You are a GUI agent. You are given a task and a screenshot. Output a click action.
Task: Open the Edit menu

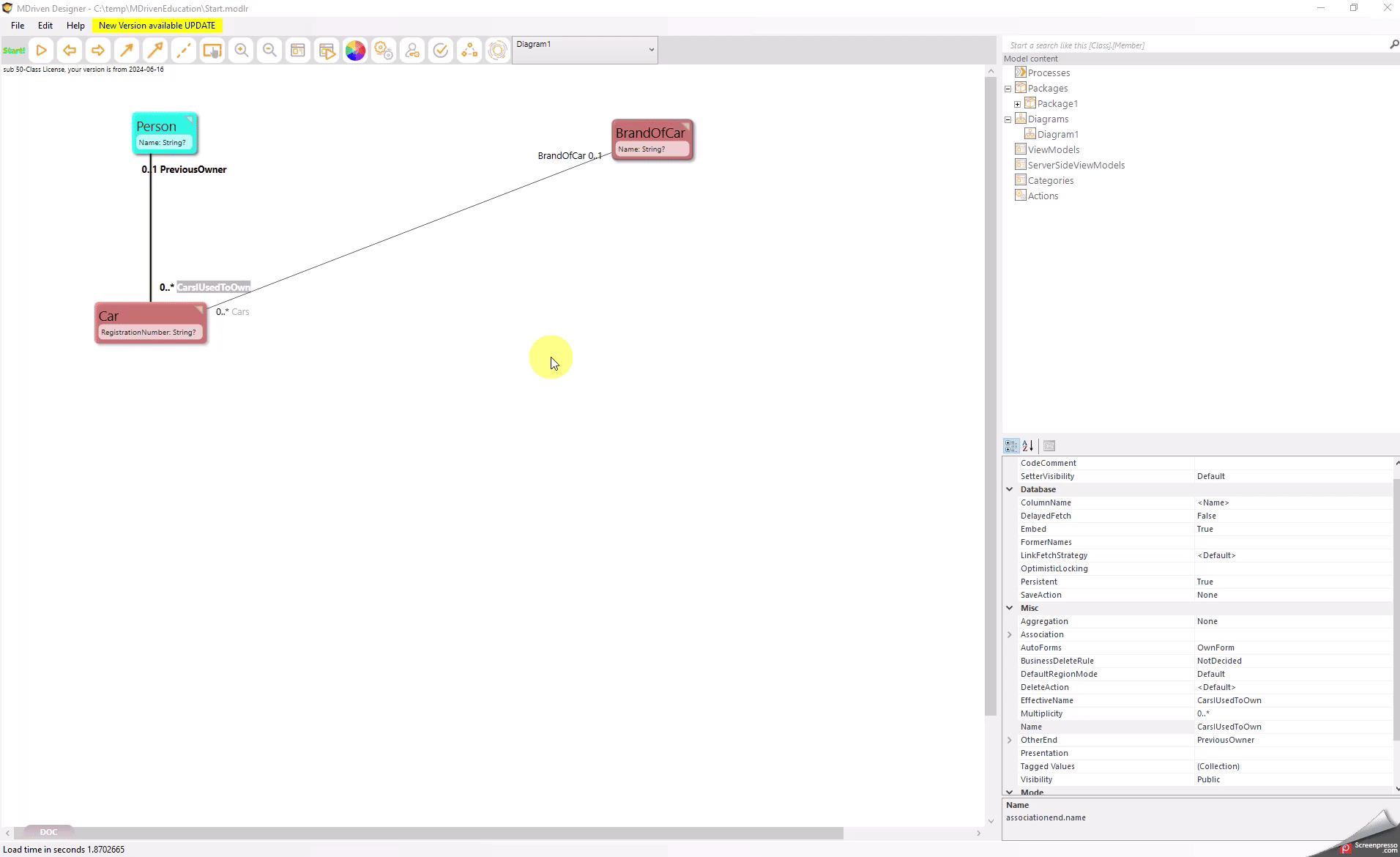[x=45, y=25]
